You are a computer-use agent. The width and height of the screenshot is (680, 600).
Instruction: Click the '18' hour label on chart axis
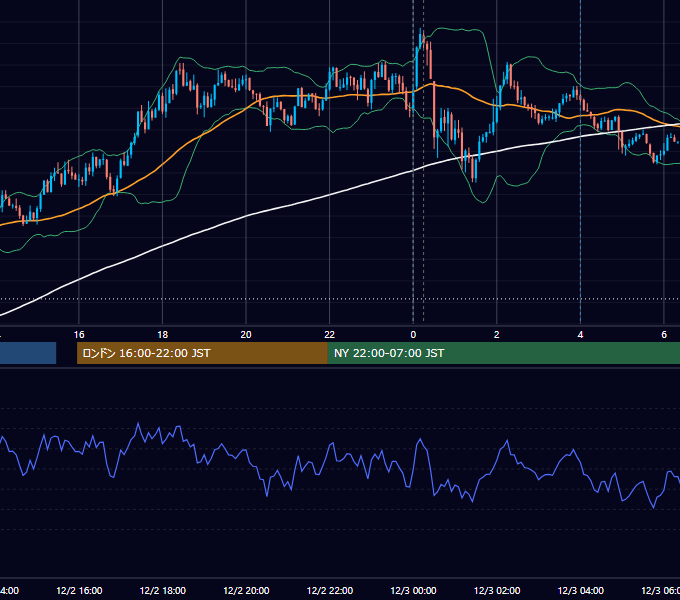pyautogui.click(x=163, y=335)
